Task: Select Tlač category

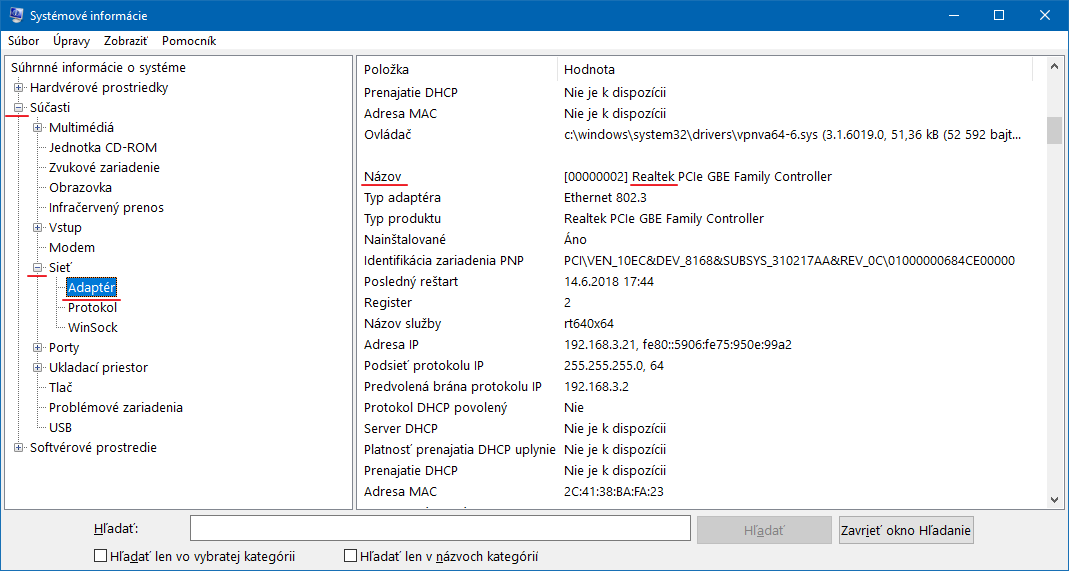Action: click(x=61, y=388)
